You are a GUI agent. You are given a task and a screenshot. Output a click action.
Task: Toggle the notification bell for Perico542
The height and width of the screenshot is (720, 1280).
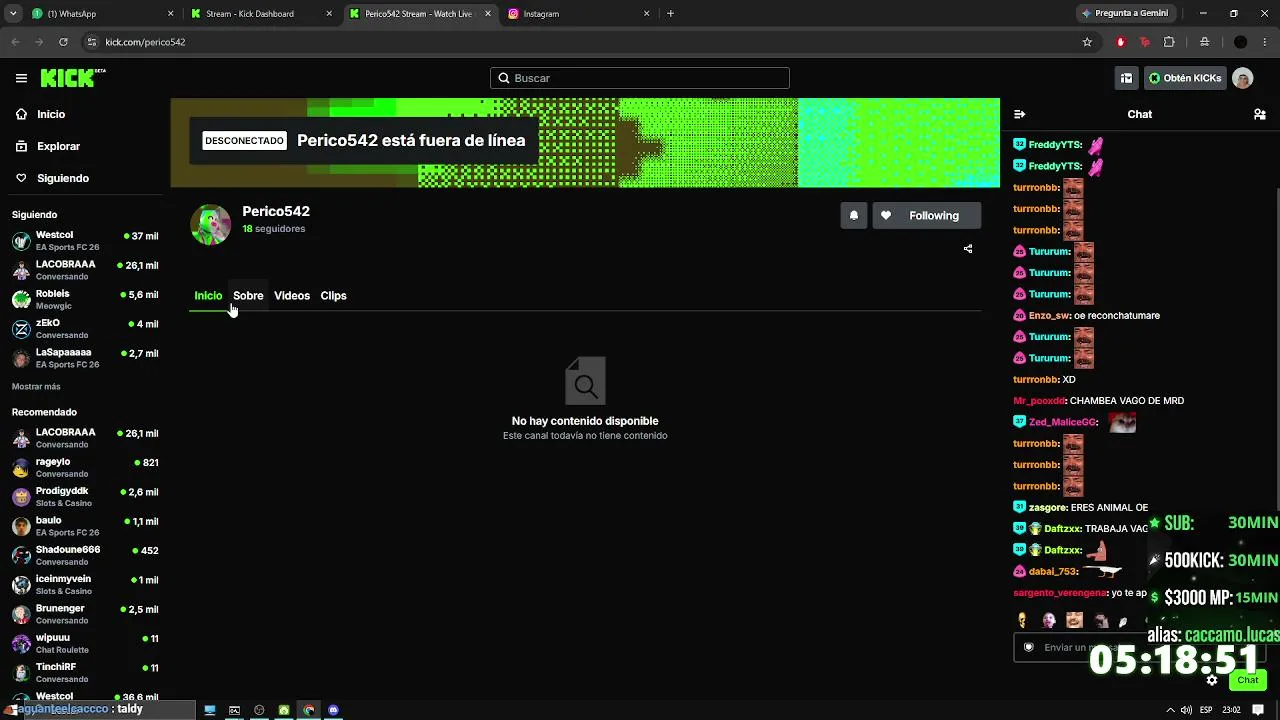(854, 216)
